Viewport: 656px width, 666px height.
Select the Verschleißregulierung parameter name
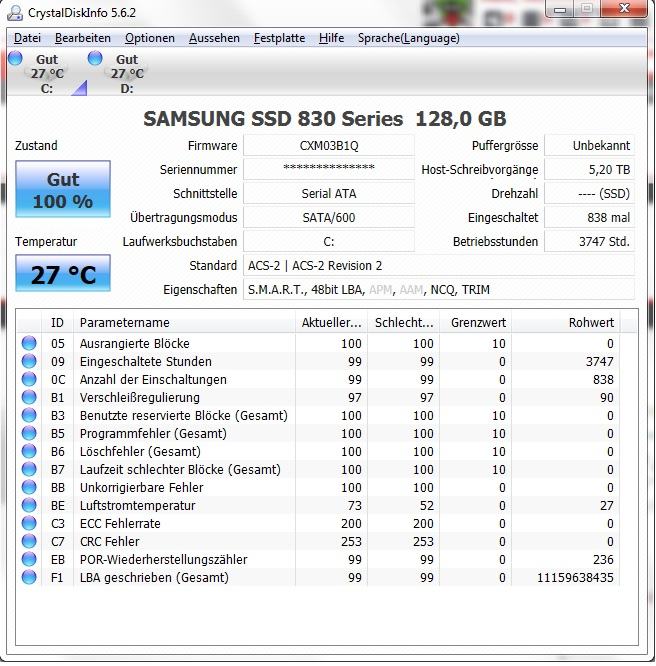coord(140,398)
